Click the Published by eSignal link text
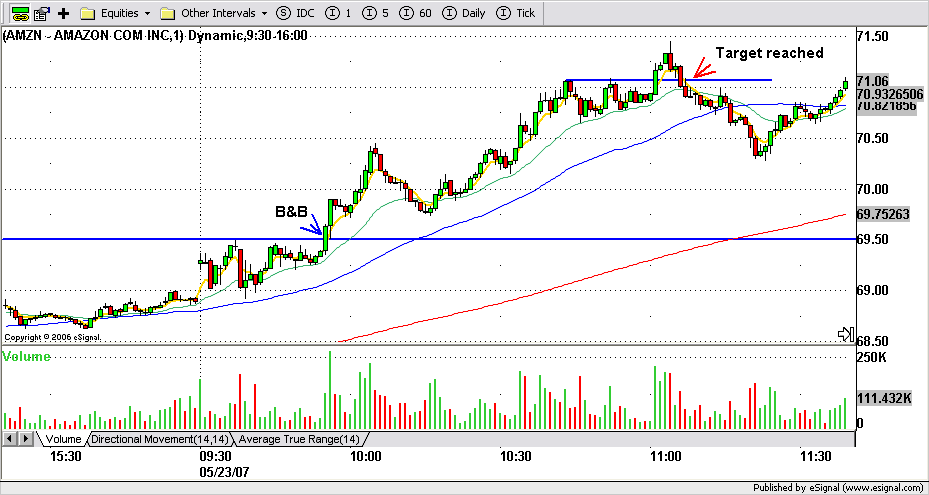The width and height of the screenshot is (929, 495). 840,488
